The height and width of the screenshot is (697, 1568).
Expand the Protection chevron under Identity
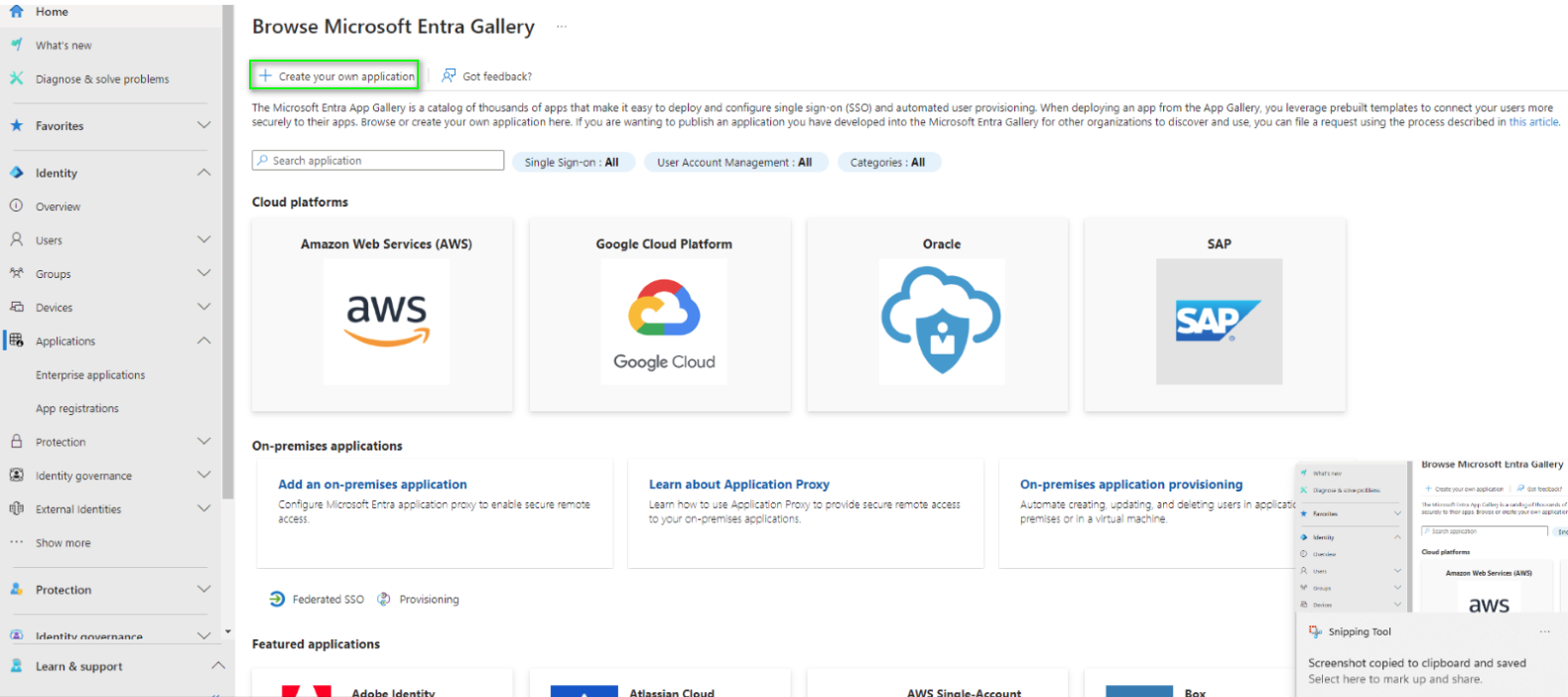203,441
